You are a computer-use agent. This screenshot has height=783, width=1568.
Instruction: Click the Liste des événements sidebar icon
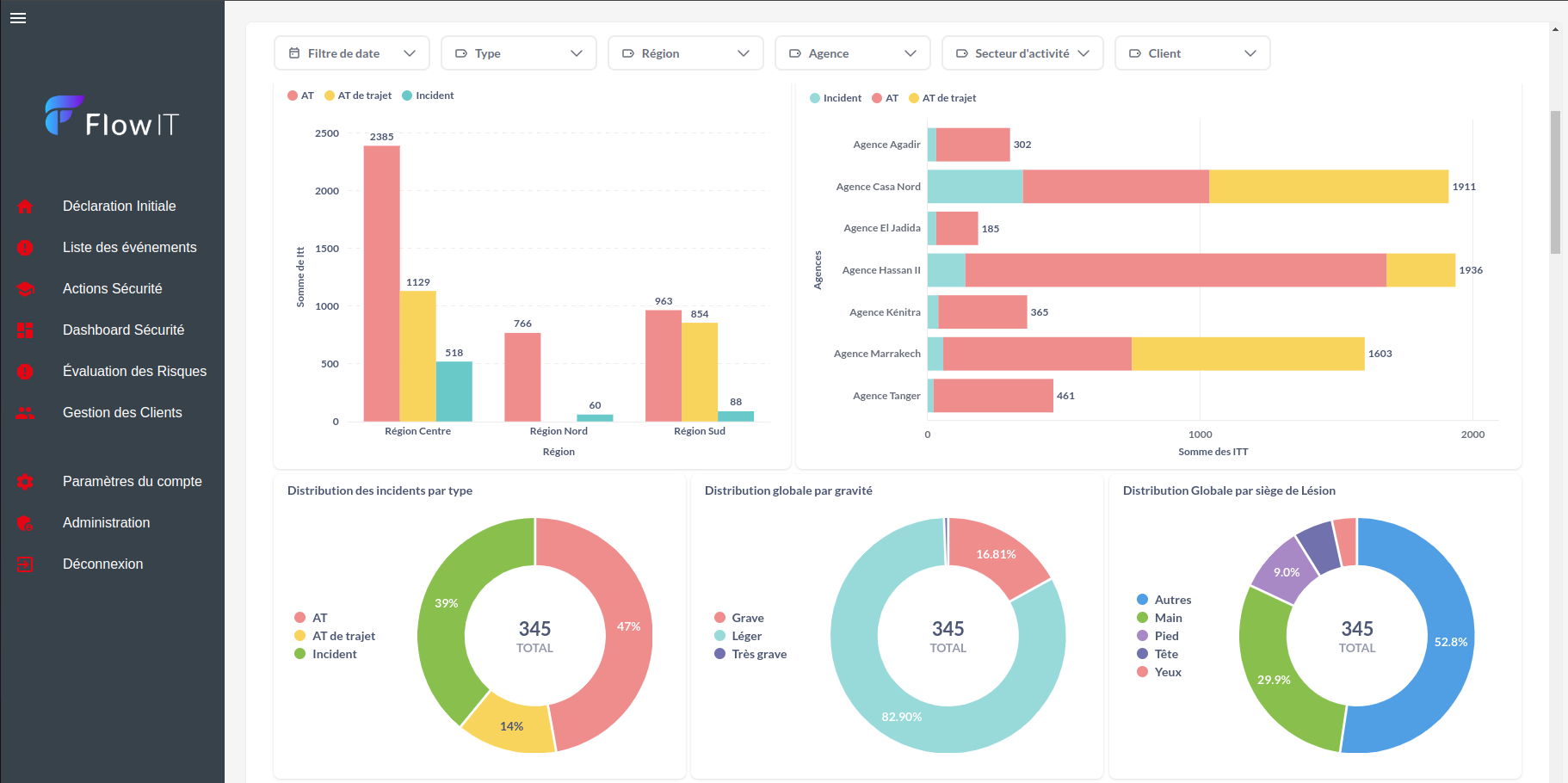[x=25, y=248]
